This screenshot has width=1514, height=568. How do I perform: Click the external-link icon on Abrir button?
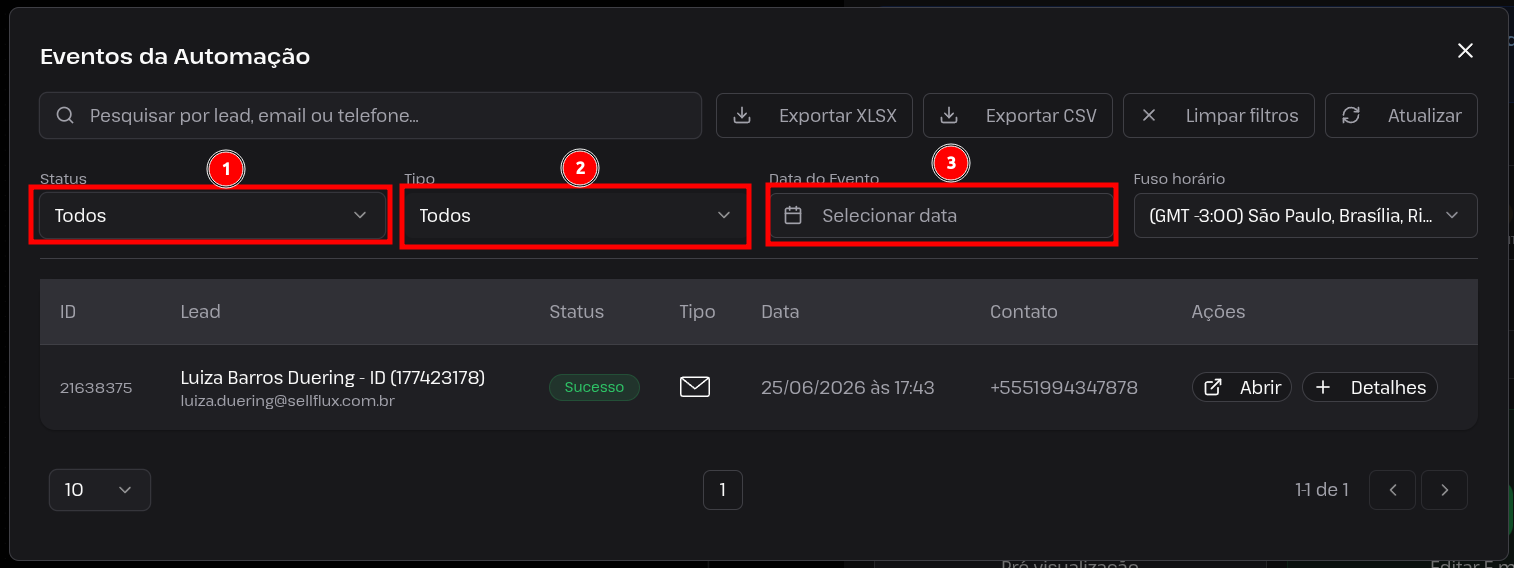pos(1212,387)
